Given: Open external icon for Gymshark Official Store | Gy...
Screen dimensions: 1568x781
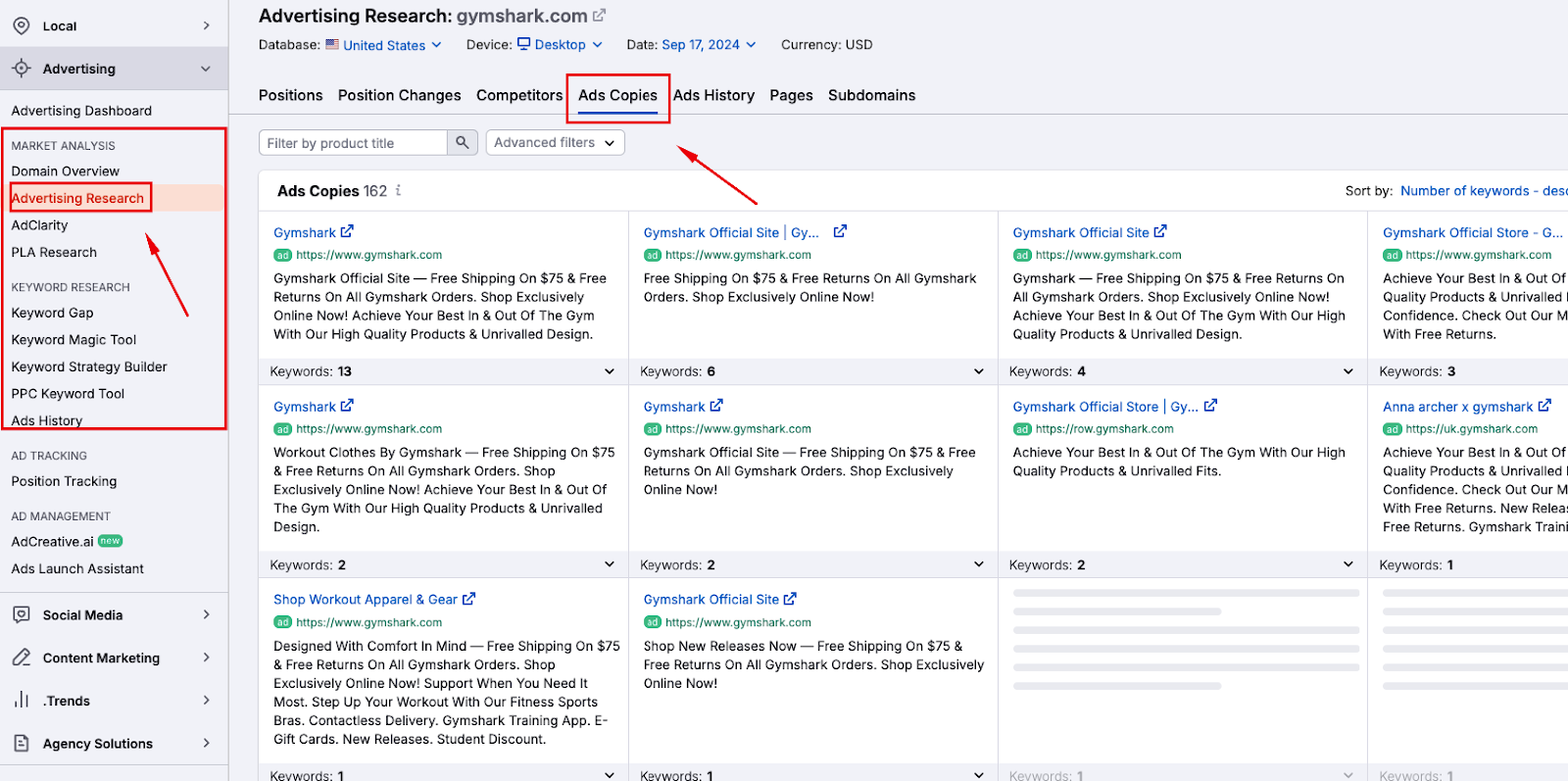Looking at the screenshot, I should [x=1210, y=405].
